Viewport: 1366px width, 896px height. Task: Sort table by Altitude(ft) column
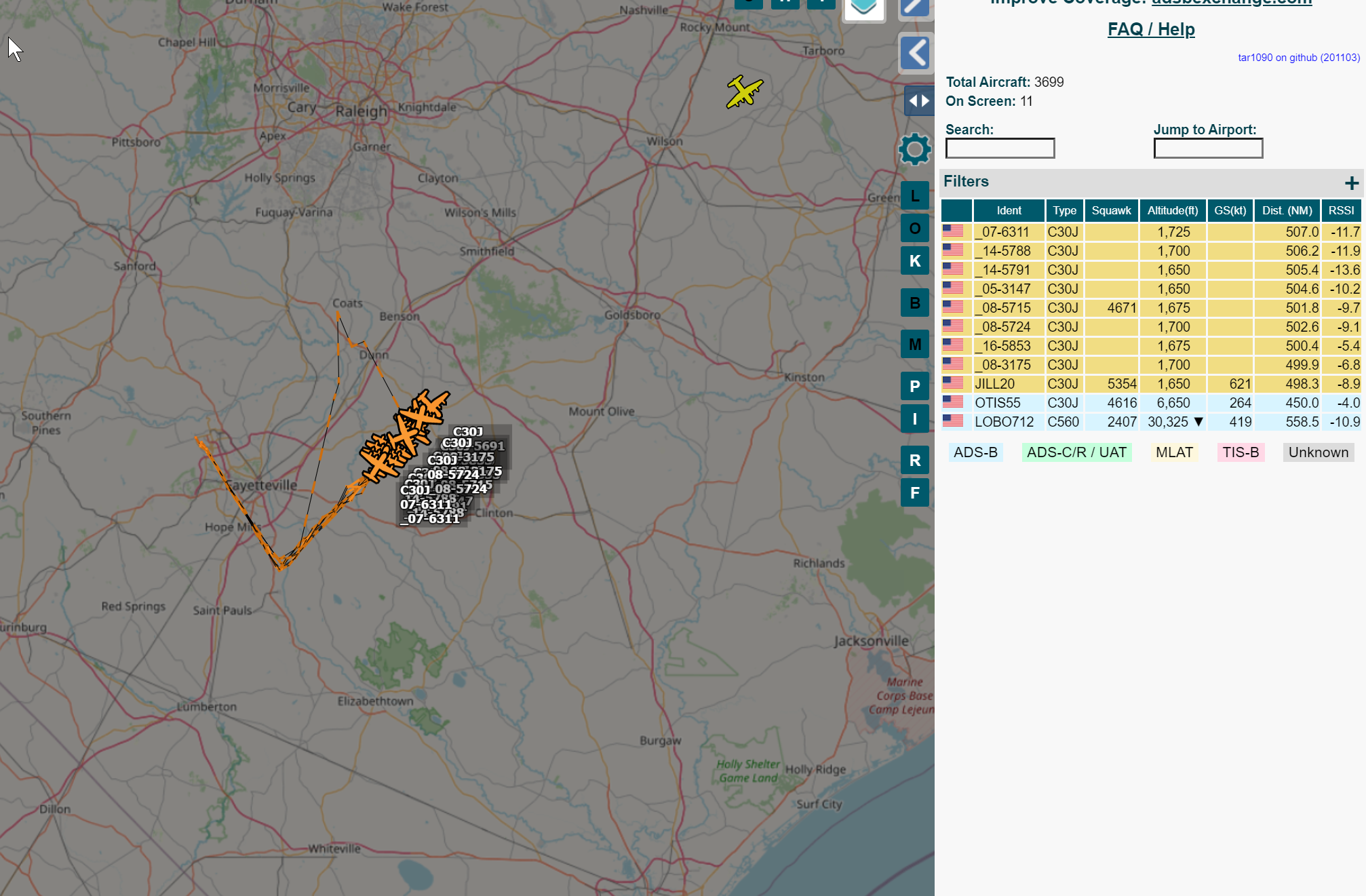[x=1173, y=211]
